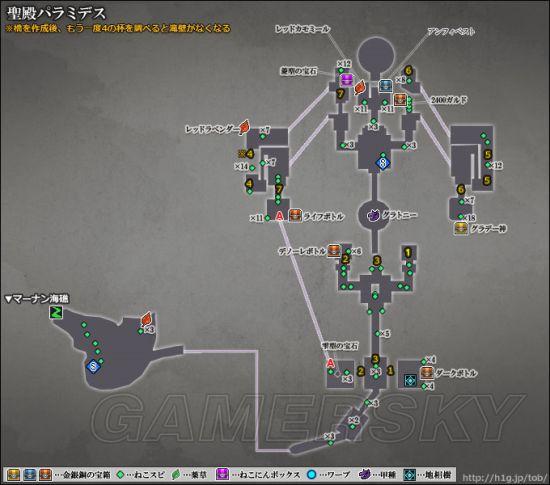This screenshot has width=550, height=485.
Task: Click the レッドラベンダー label
Action: (212, 129)
